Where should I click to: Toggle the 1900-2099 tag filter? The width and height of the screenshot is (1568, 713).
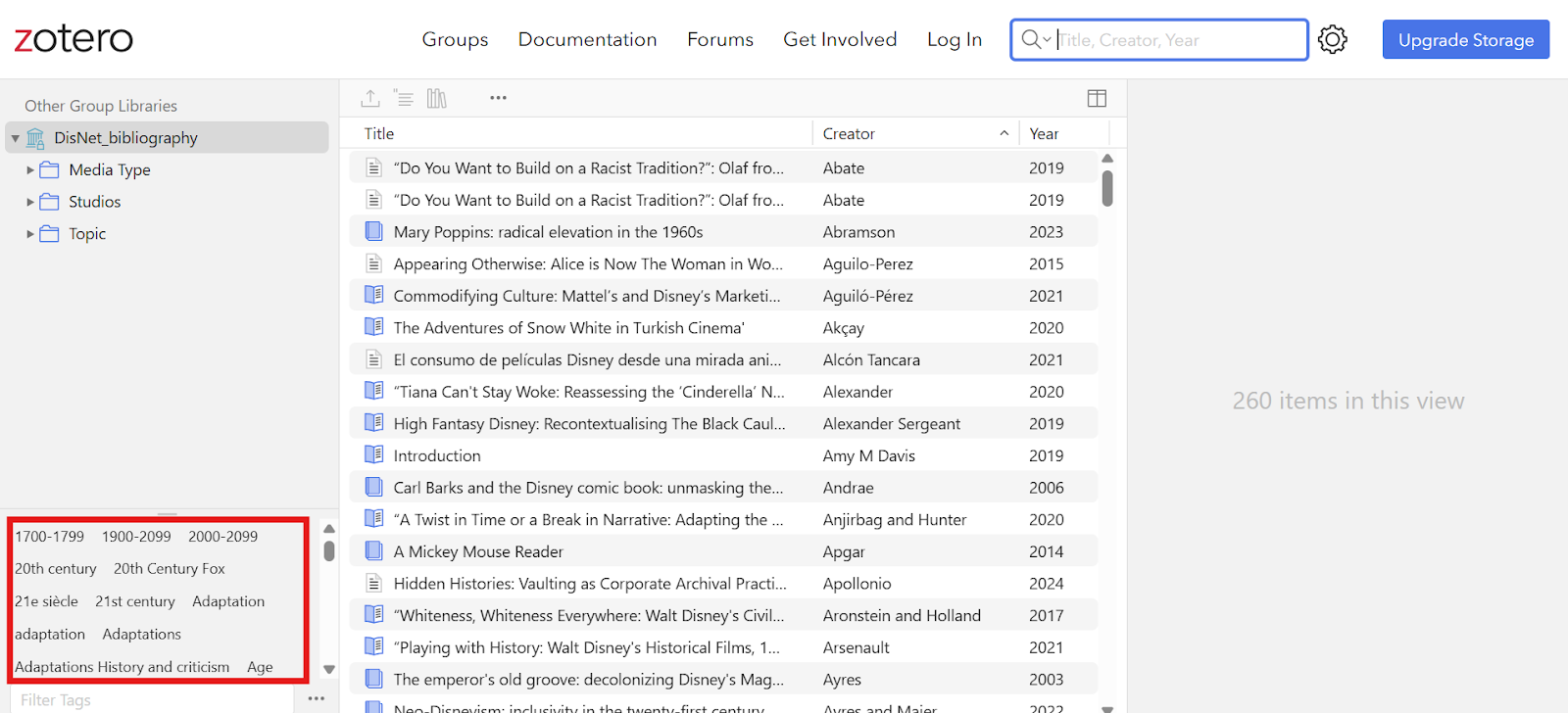tap(136, 537)
